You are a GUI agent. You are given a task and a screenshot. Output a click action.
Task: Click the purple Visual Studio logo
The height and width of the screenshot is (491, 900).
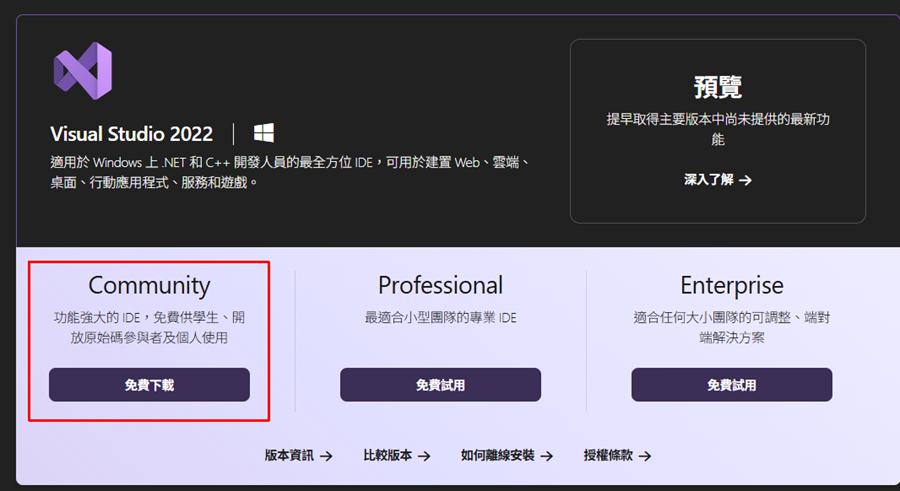[x=82, y=70]
